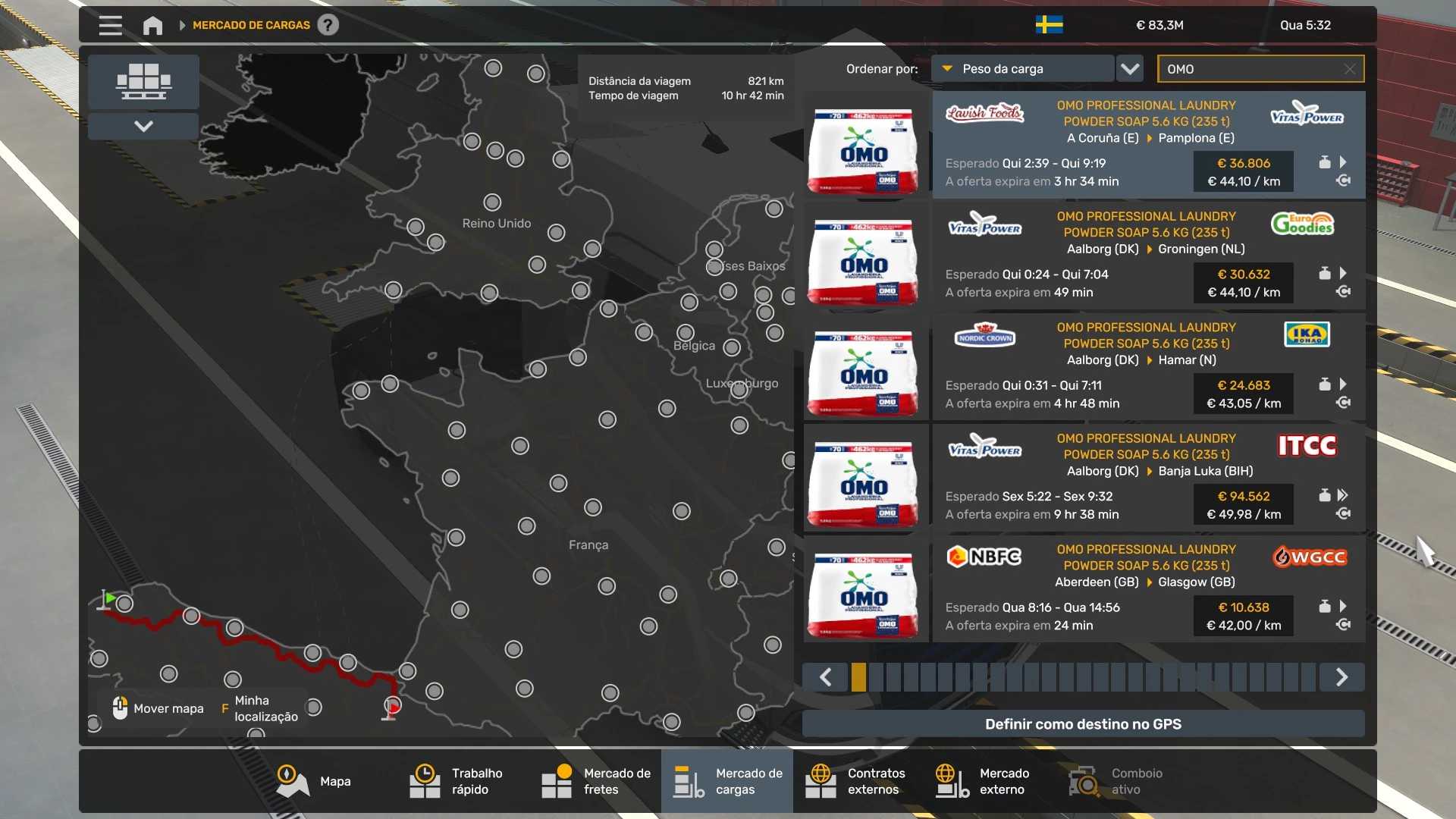Open the Trabalho rápido tab
The height and width of the screenshot is (819, 1456).
(463, 781)
